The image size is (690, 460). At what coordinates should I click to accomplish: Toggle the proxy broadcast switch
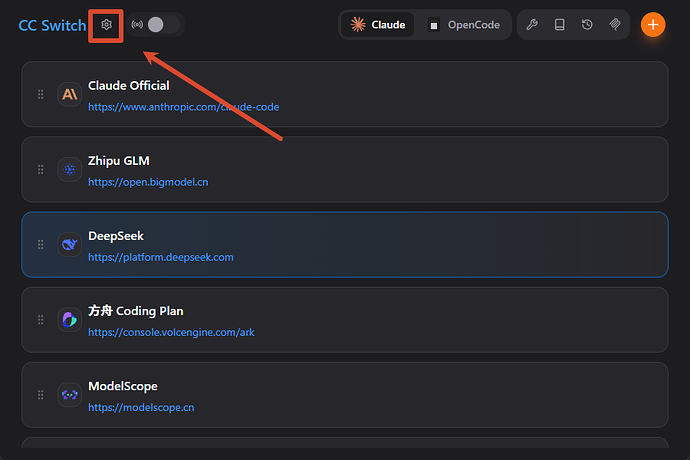[x=163, y=25]
